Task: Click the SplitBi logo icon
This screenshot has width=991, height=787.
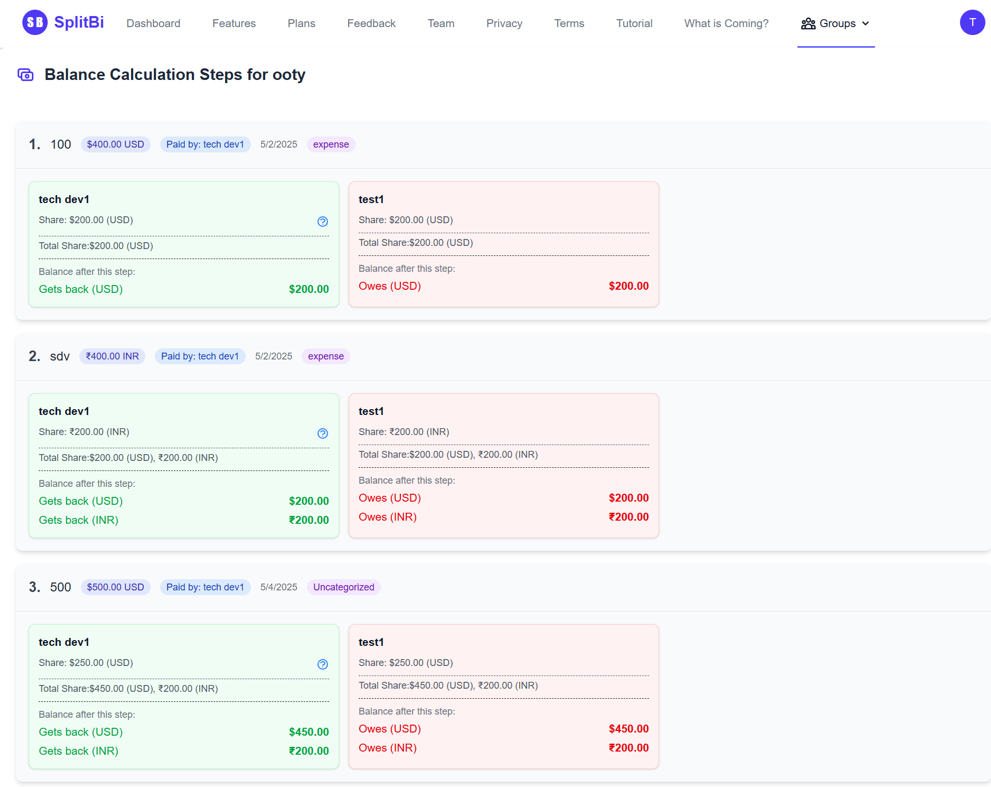Action: 35,22
